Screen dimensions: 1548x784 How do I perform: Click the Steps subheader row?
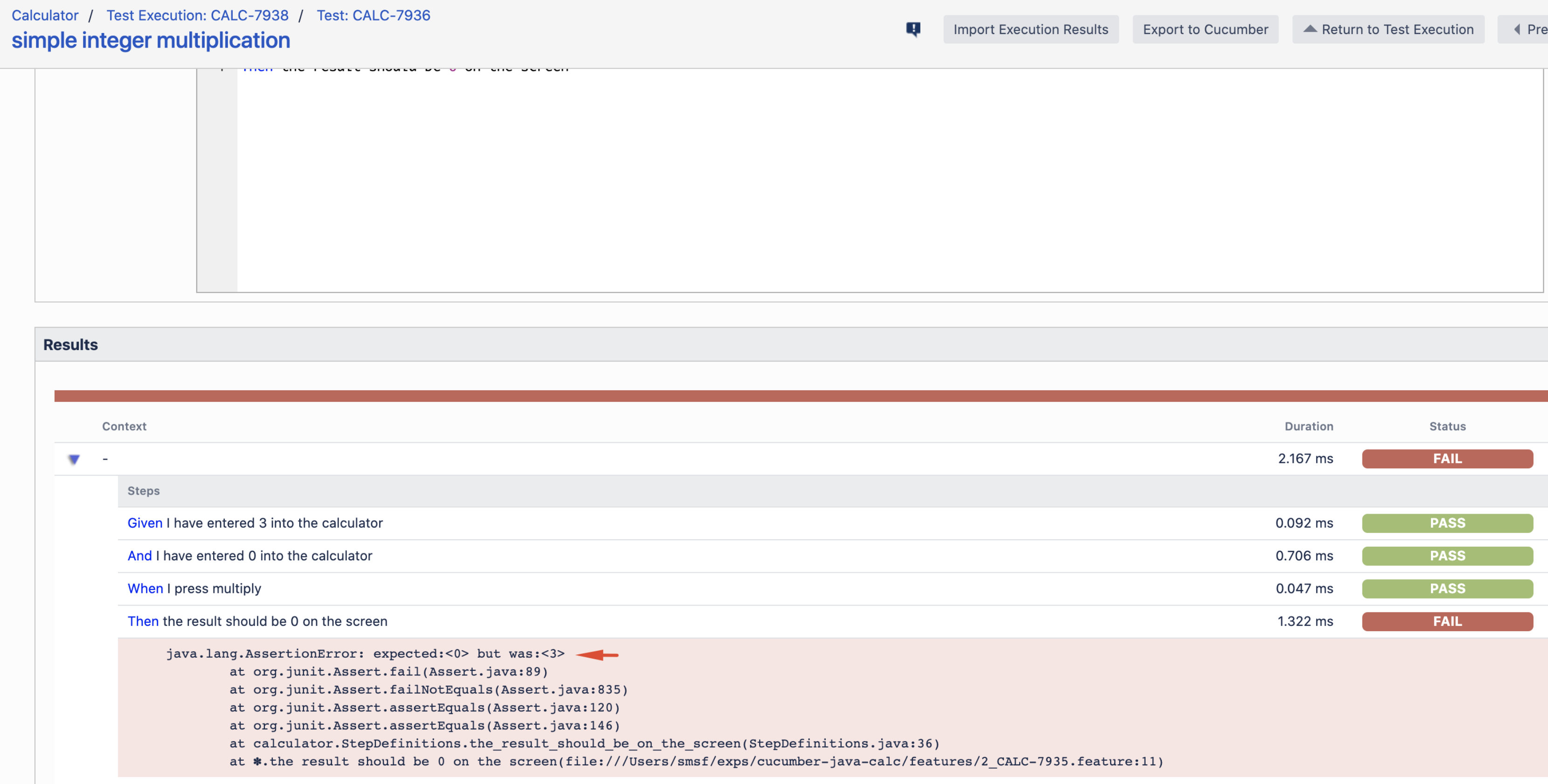[x=832, y=491]
